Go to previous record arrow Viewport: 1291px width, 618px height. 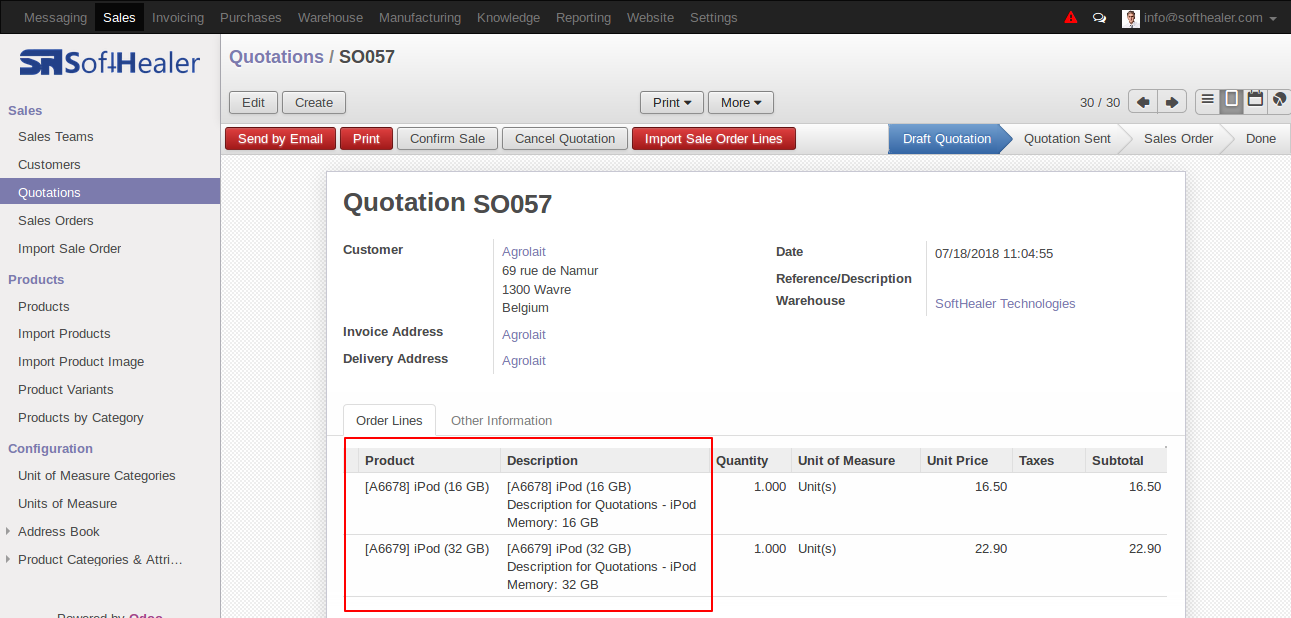pos(1143,102)
